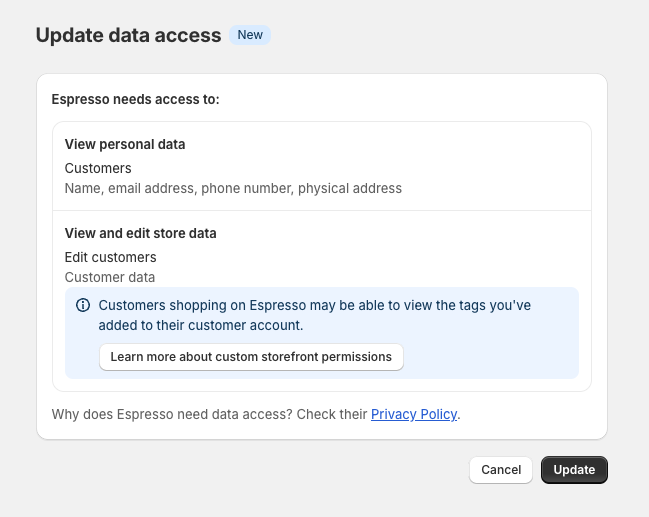
Task: Click the Edit customers label
Action: pyautogui.click(x=110, y=257)
